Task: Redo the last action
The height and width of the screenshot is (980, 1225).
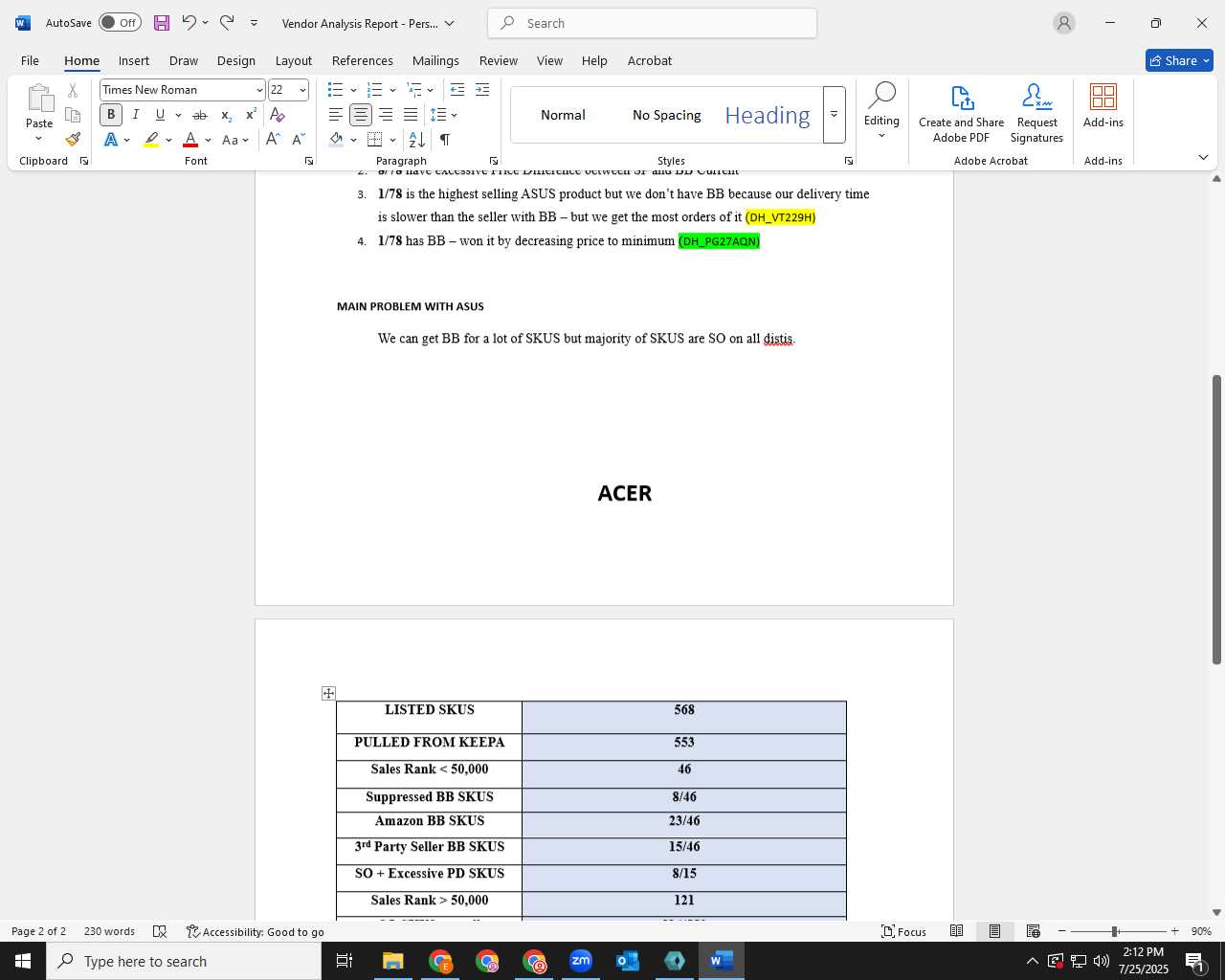Action: (x=227, y=23)
